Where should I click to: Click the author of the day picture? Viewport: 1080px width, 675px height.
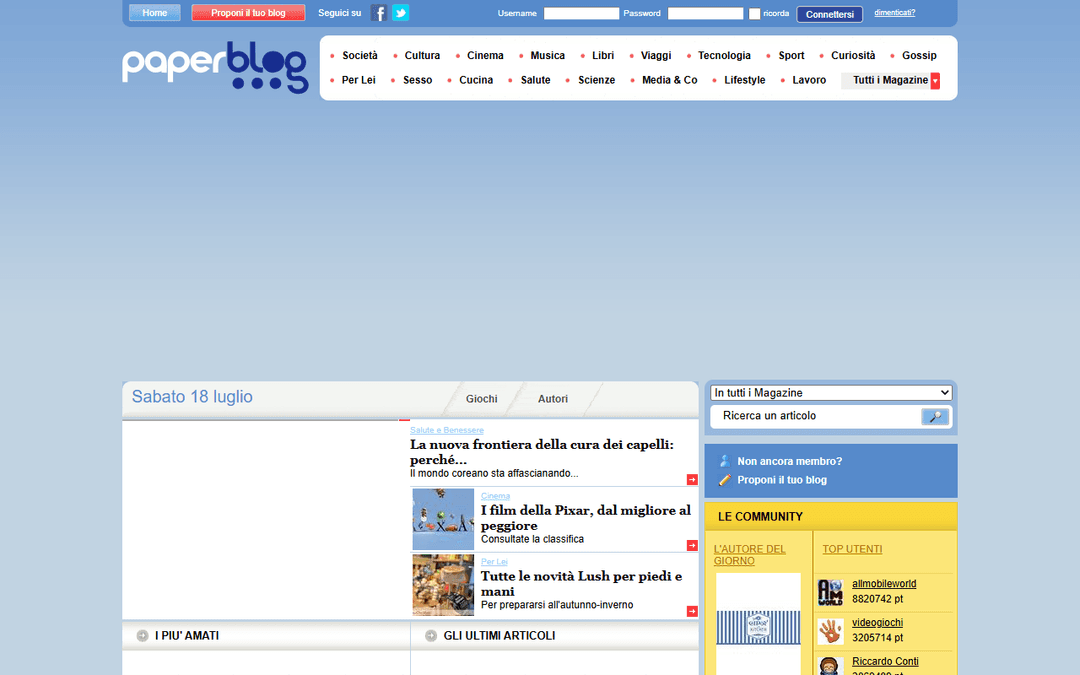tap(758, 624)
